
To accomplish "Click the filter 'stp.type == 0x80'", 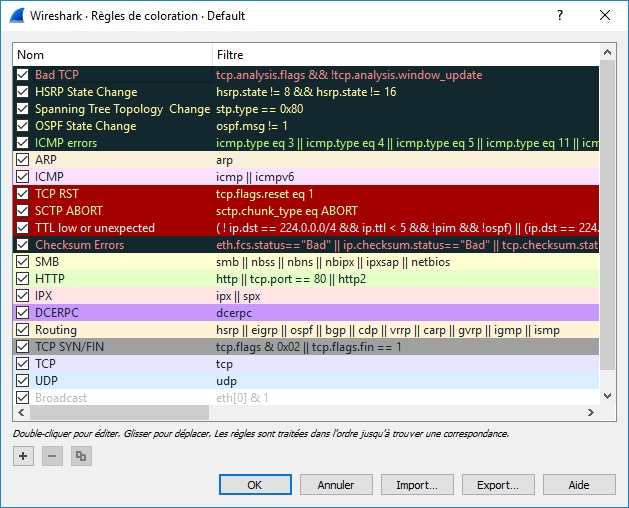I will [260, 109].
